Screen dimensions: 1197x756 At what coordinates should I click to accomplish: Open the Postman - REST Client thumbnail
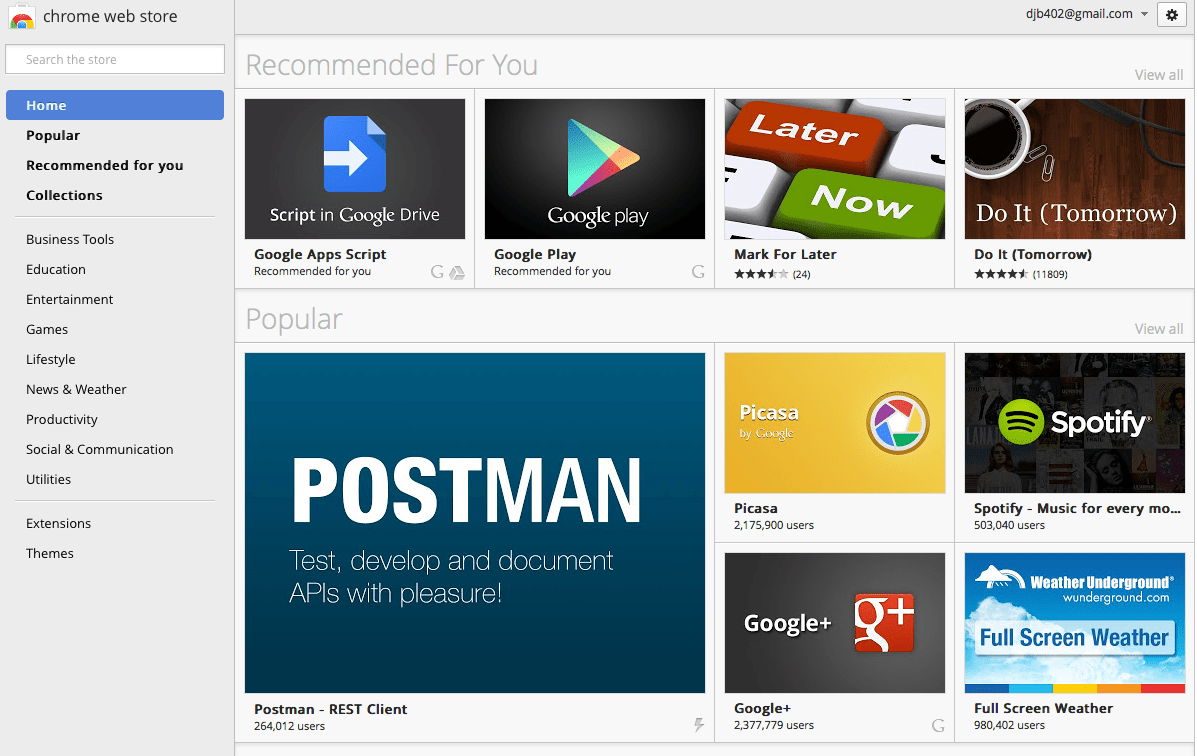[474, 522]
